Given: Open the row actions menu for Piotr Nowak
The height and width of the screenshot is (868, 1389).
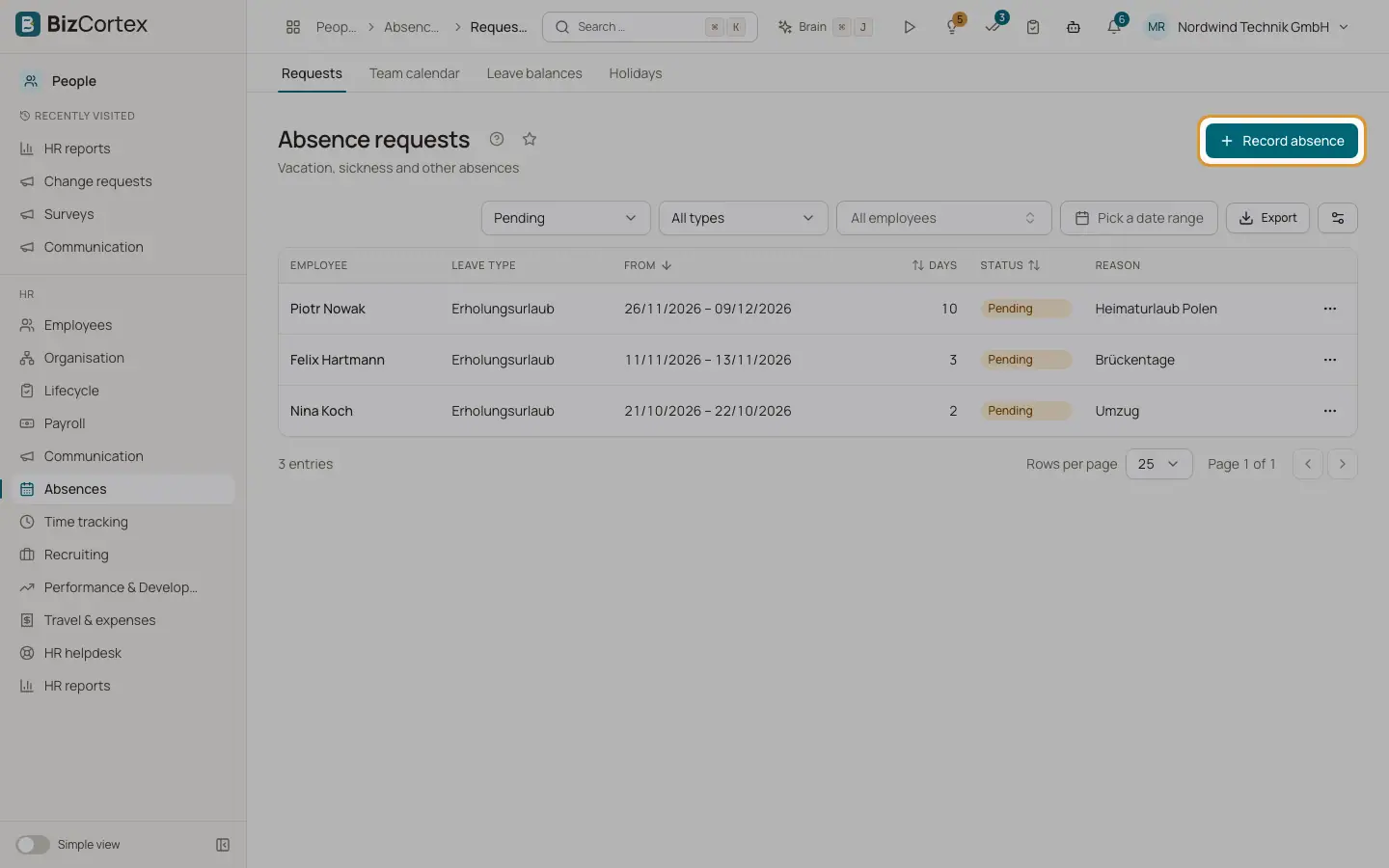Looking at the screenshot, I should [x=1330, y=309].
